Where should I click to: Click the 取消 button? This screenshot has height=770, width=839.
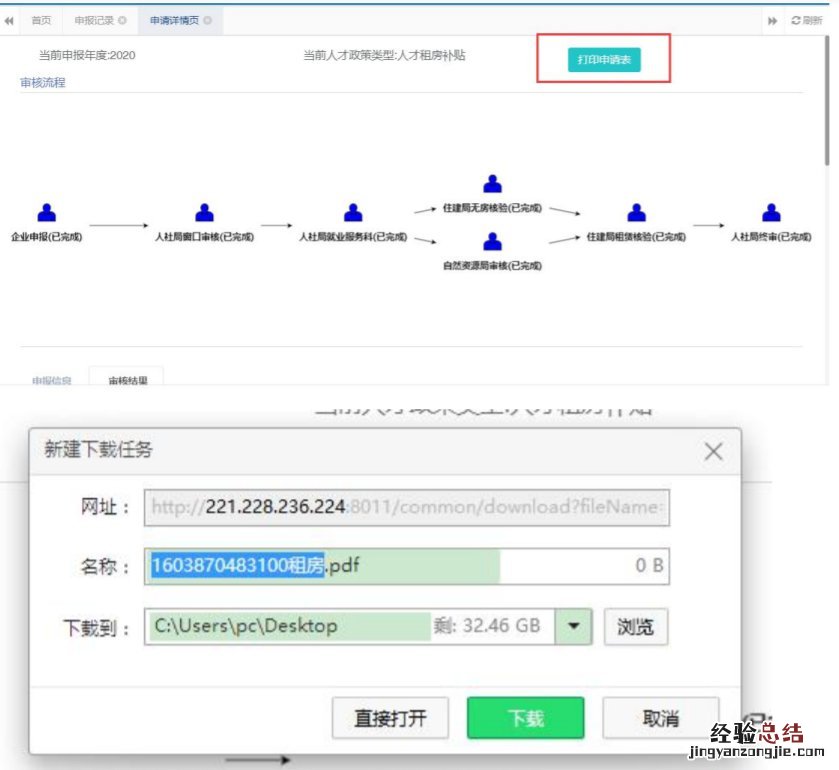point(660,718)
